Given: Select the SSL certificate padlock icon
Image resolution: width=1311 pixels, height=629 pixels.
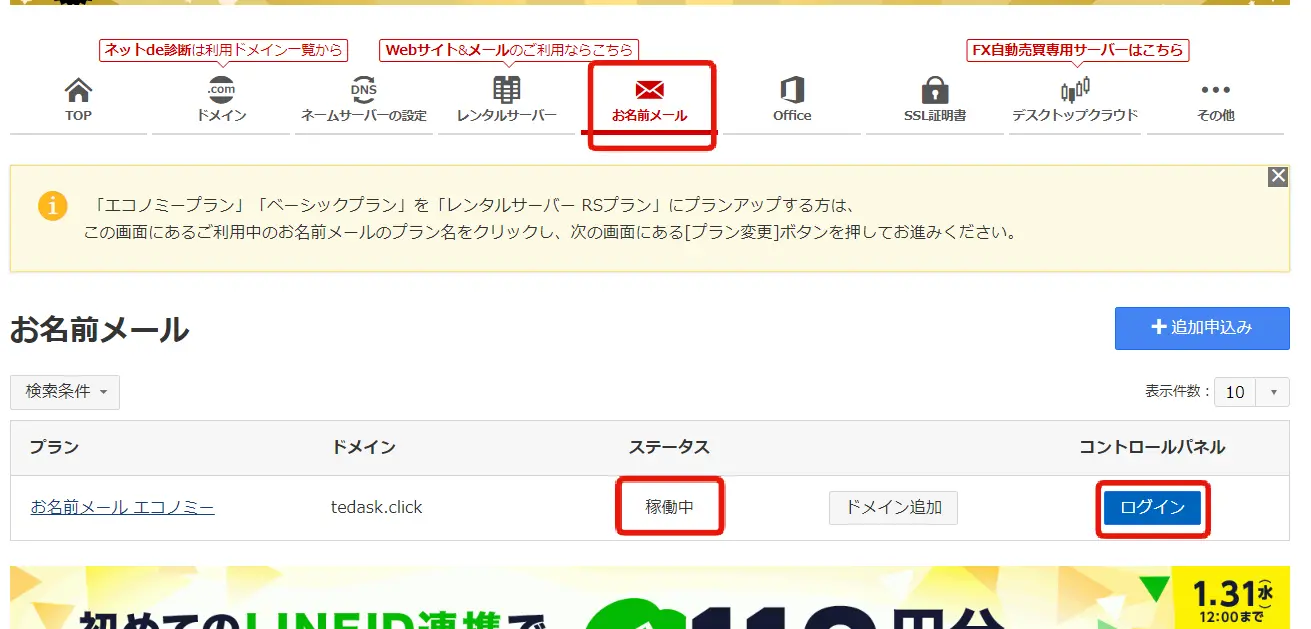Looking at the screenshot, I should click(934, 91).
